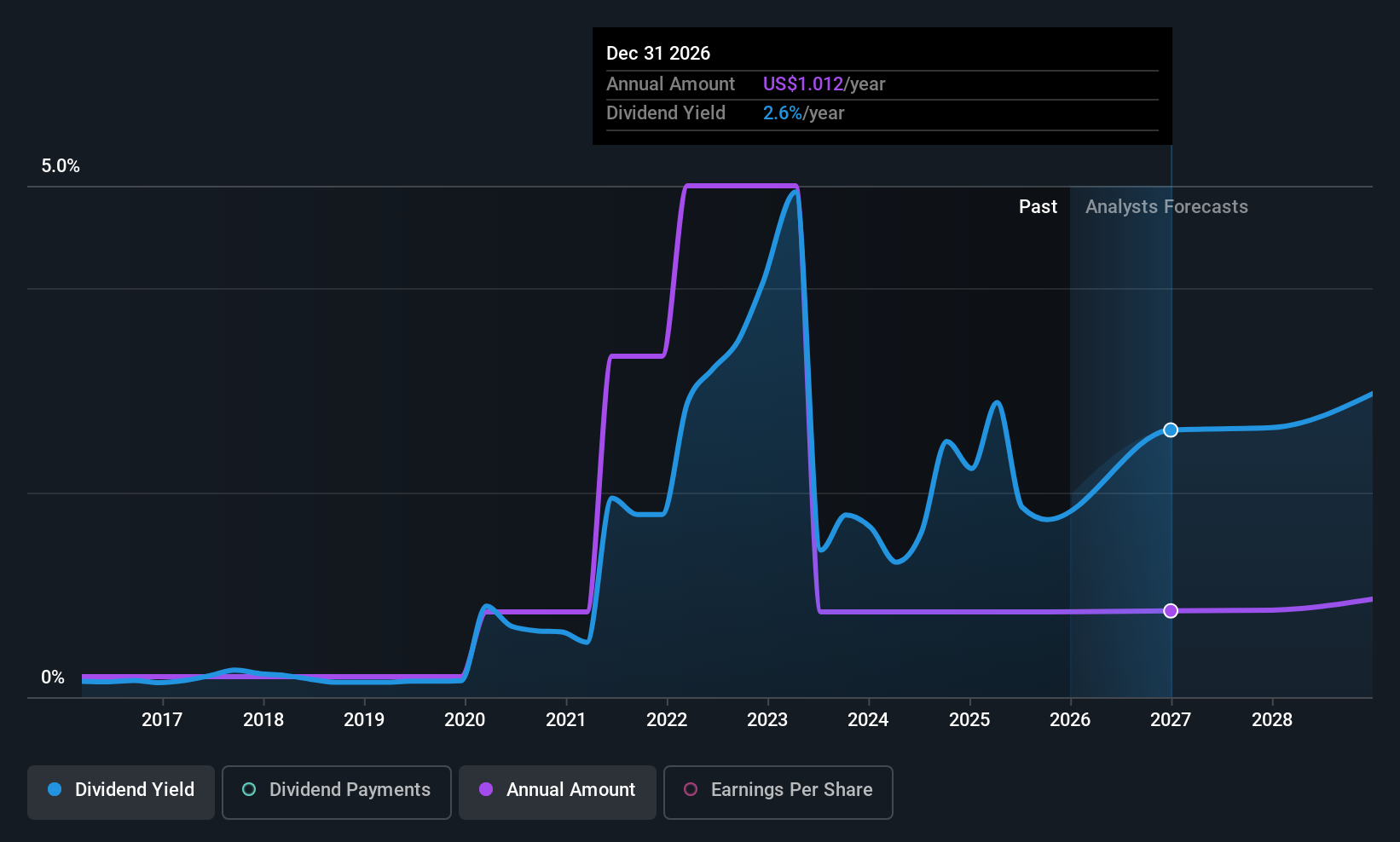1400x842 pixels.
Task: Show the Earnings Per Share series
Action: (778, 792)
